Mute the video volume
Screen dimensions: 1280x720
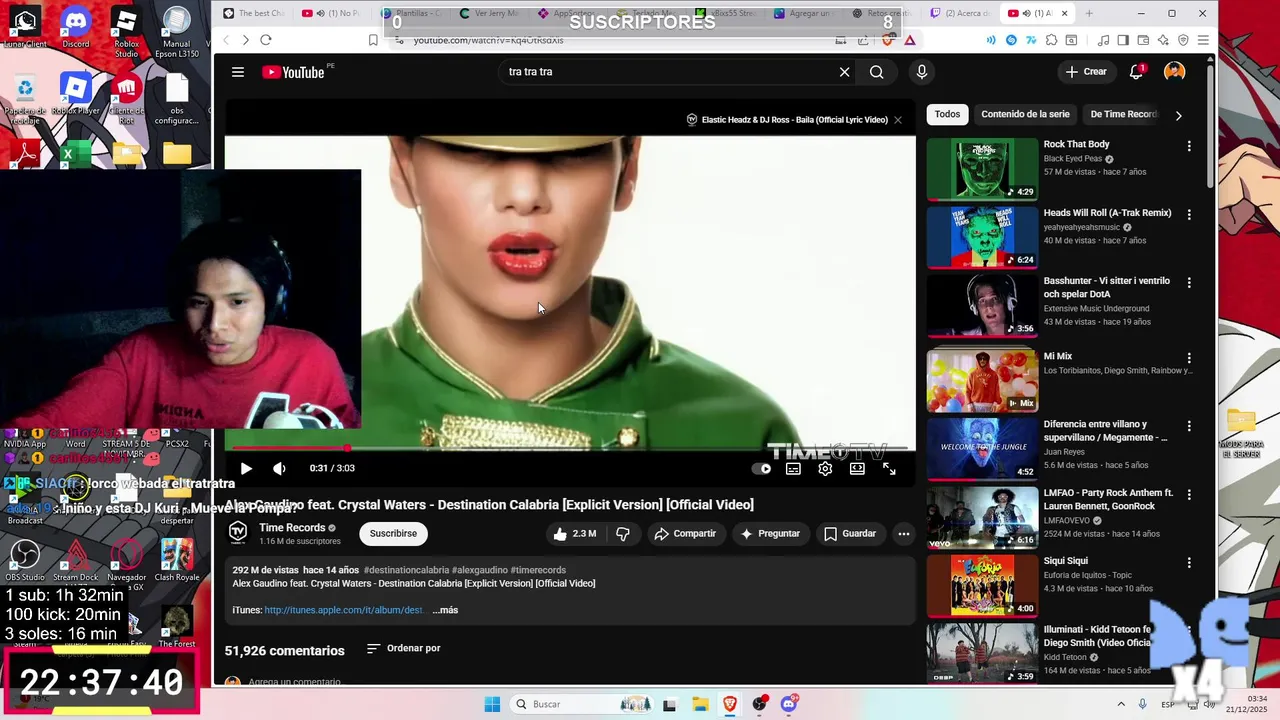(279, 468)
